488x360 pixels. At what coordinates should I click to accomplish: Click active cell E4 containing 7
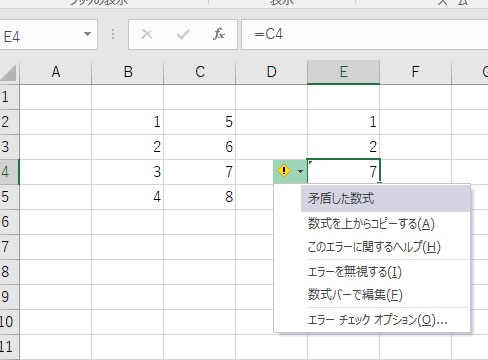[343, 171]
